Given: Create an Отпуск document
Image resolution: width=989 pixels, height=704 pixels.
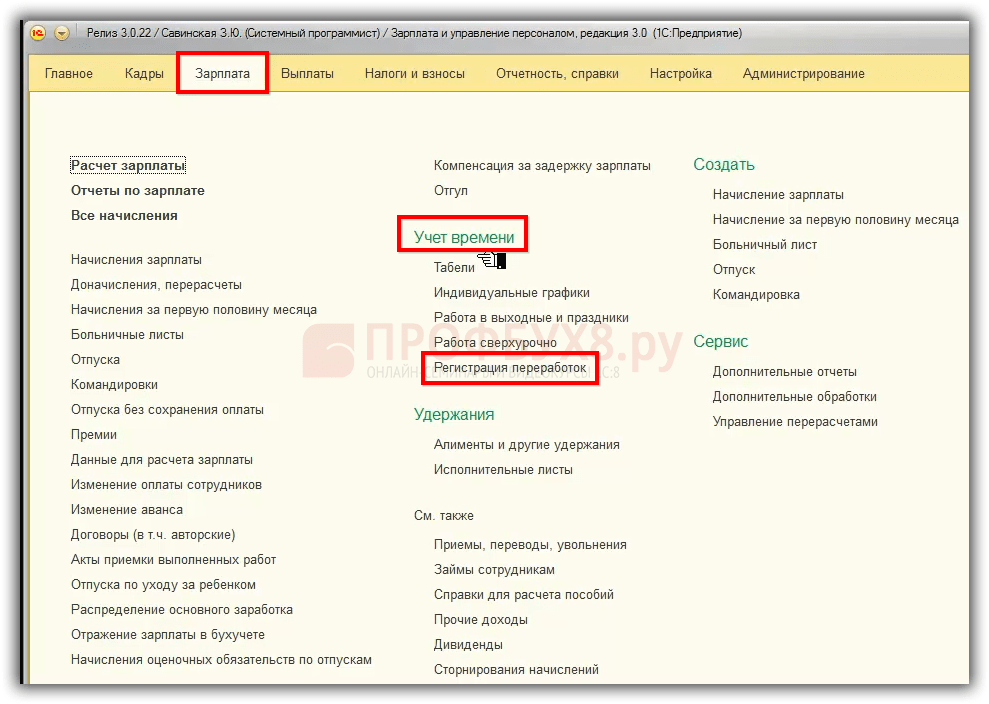Looking at the screenshot, I should coord(734,270).
